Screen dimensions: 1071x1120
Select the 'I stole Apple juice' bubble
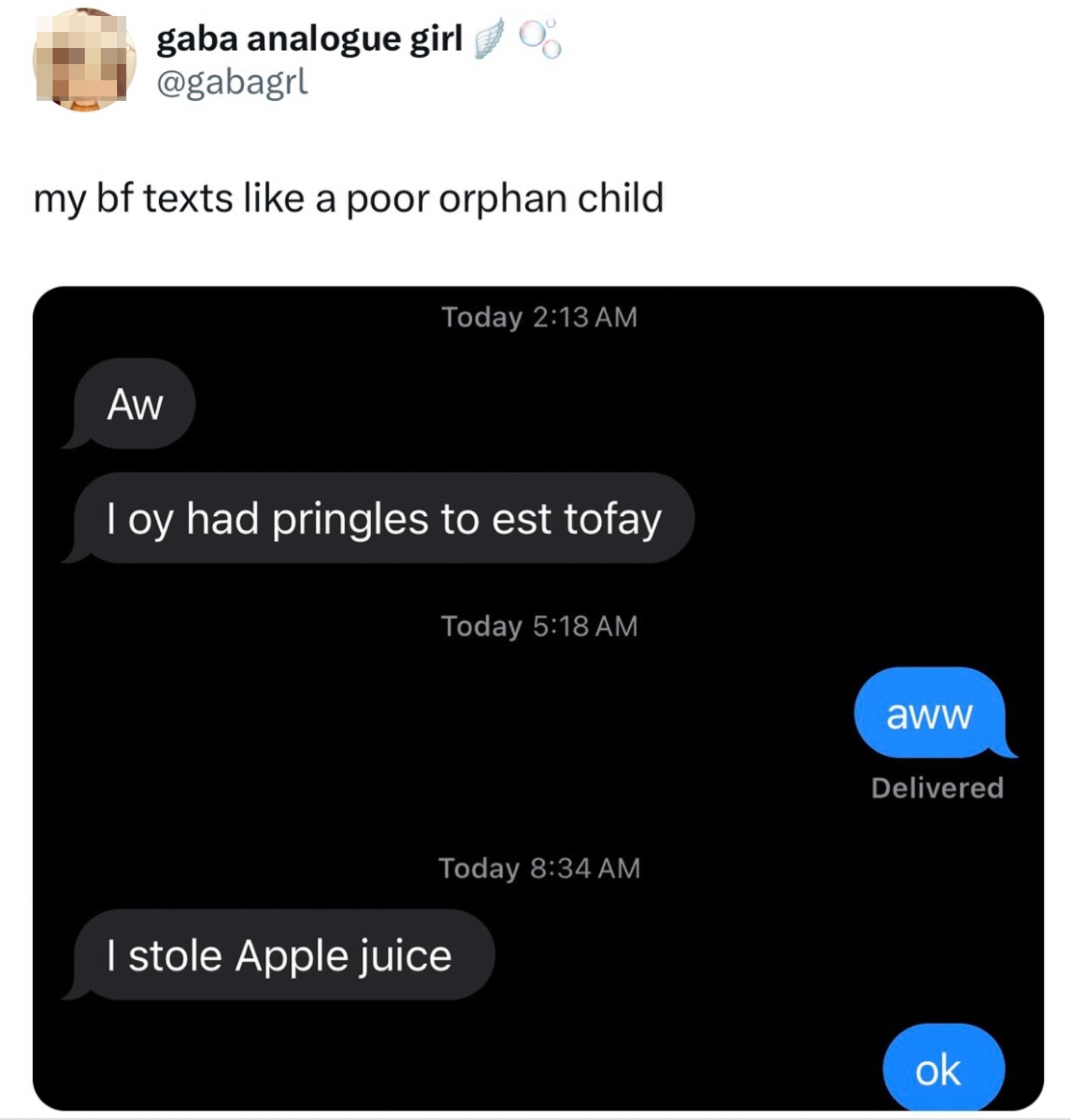[279, 956]
